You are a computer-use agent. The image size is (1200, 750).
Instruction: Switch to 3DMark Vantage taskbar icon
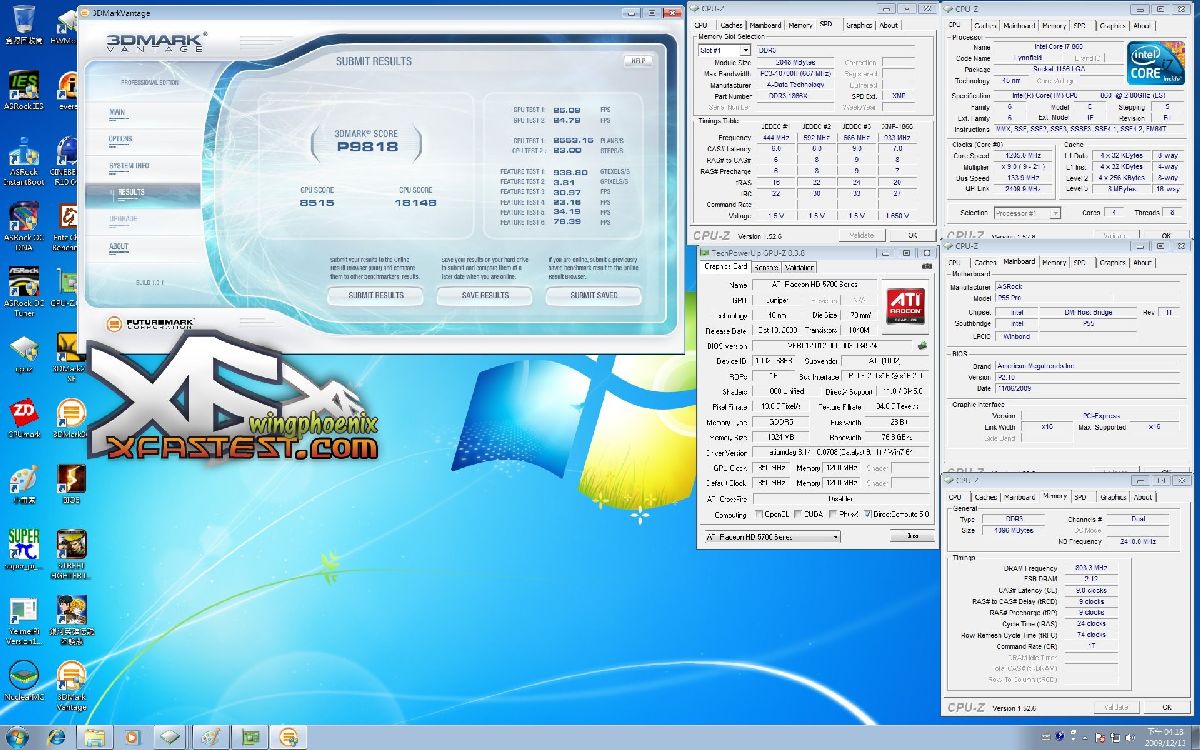point(288,737)
